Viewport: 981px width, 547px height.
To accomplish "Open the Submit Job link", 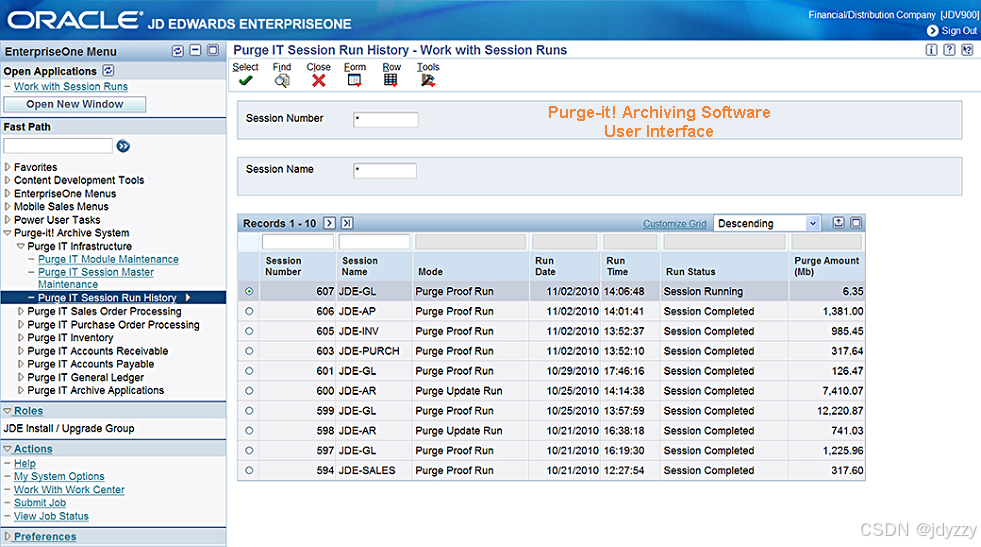I will 40,503.
